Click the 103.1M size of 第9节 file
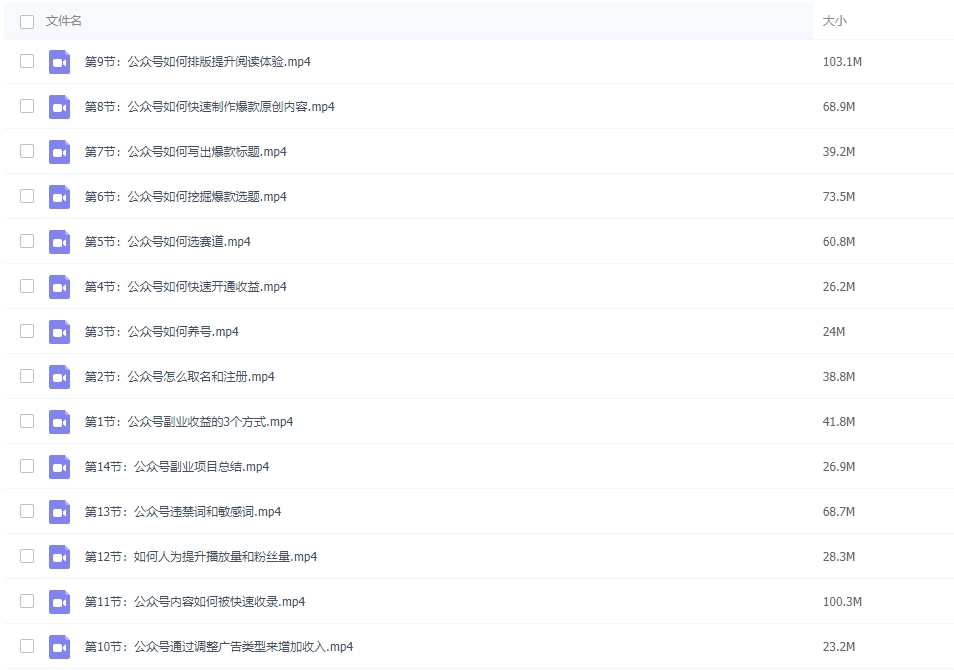This screenshot has width=954, height=670. 842,62
